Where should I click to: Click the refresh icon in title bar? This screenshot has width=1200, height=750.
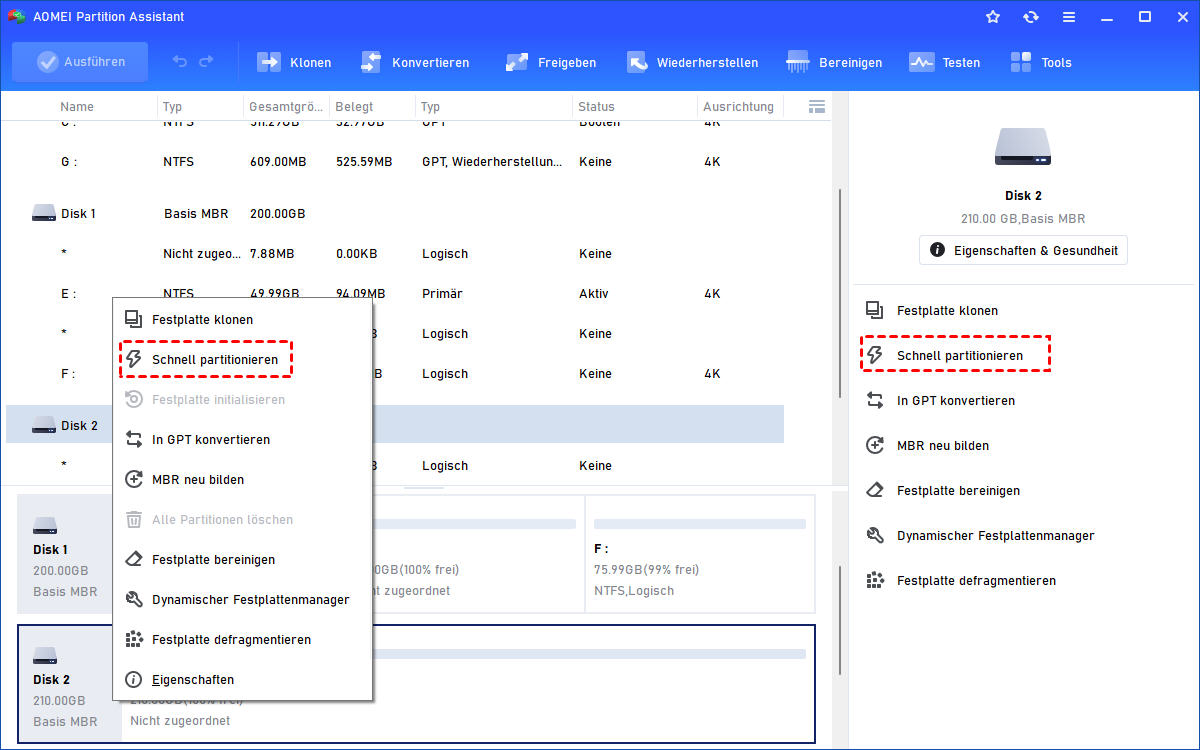coord(1031,17)
